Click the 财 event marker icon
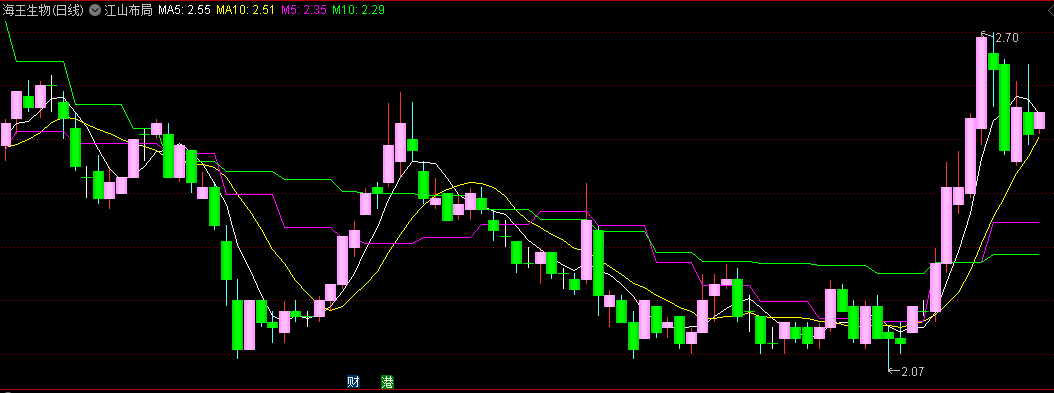This screenshot has width=1054, height=393. tap(354, 382)
